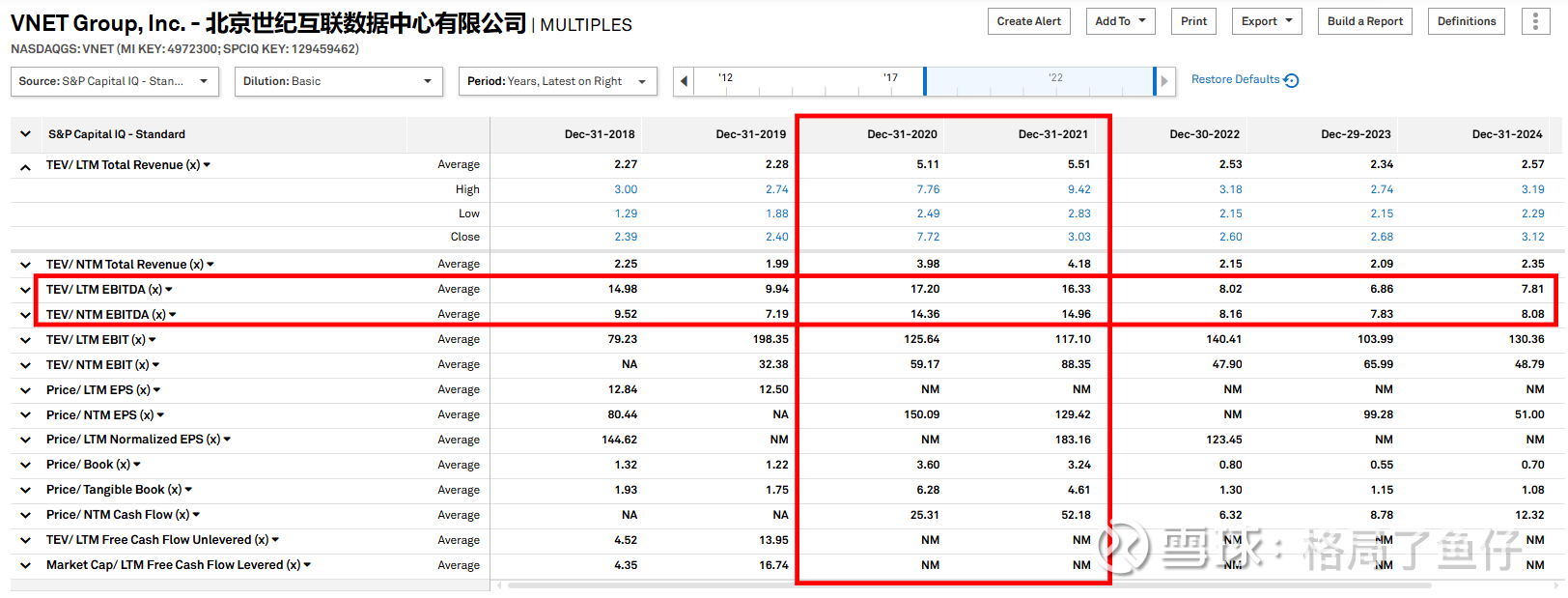Image resolution: width=1568 pixels, height=598 pixels.
Task: Click the Low value 1.88 for Dec-31-2019
Action: (777, 214)
